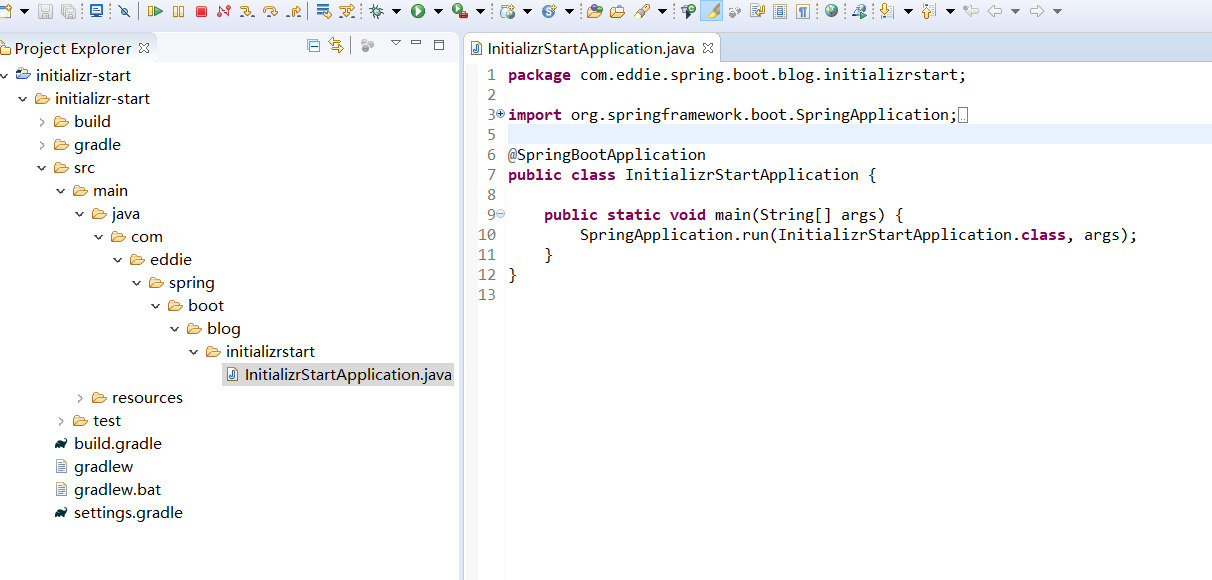Click the New Java Package icon
Viewport: 1212px width, 580px height.
(x=507, y=11)
